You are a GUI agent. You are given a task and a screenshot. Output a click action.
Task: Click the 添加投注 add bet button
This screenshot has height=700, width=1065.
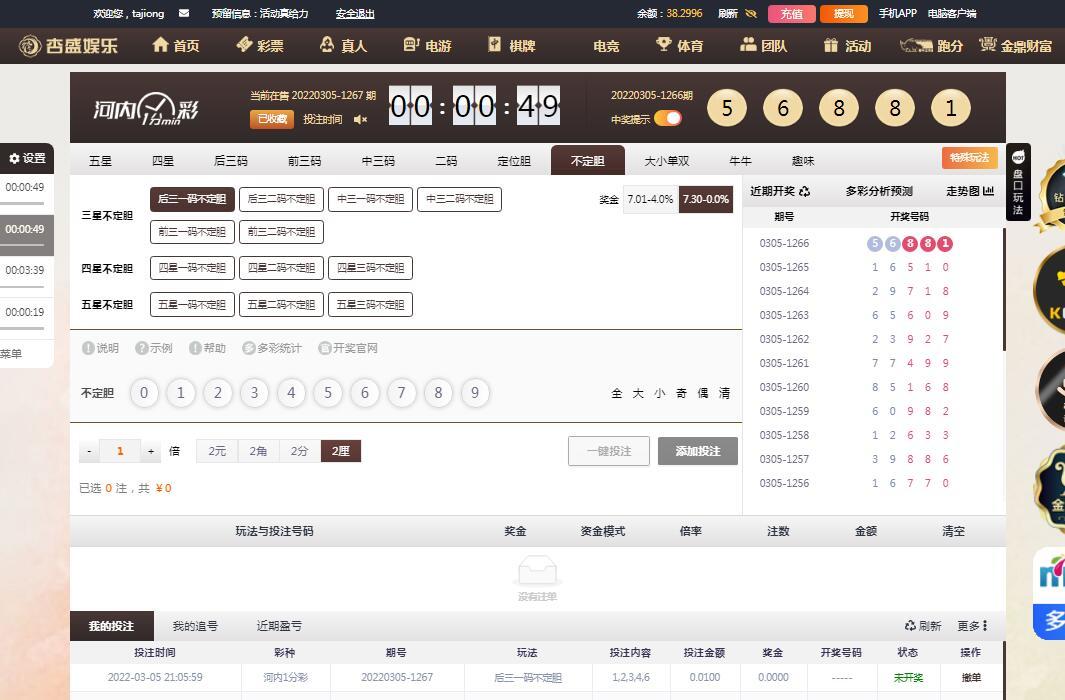(697, 451)
